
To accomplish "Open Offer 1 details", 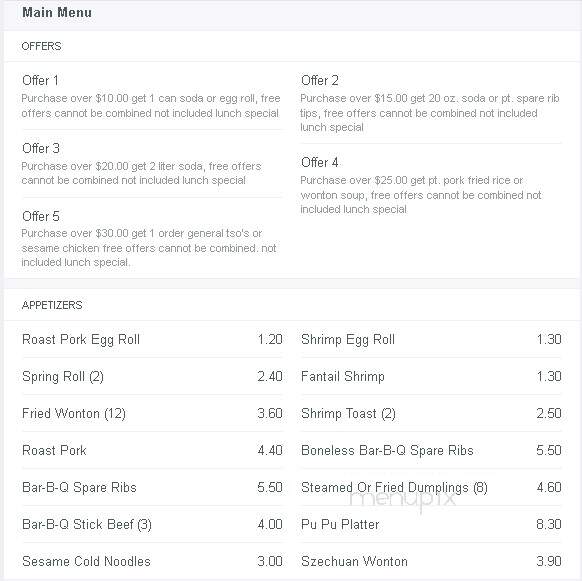I will [151, 97].
